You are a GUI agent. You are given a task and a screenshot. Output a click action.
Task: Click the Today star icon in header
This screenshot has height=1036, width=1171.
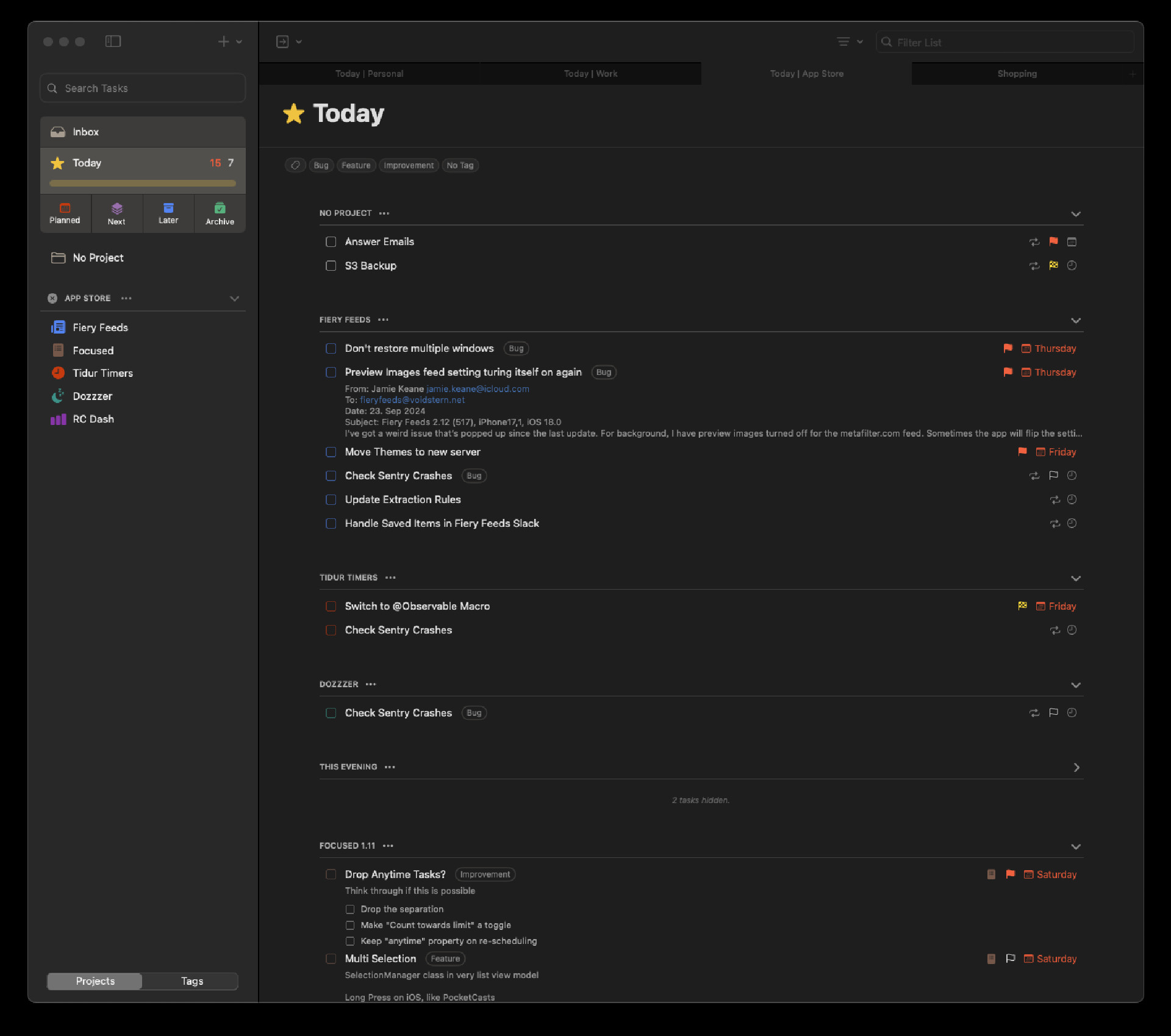(x=293, y=113)
